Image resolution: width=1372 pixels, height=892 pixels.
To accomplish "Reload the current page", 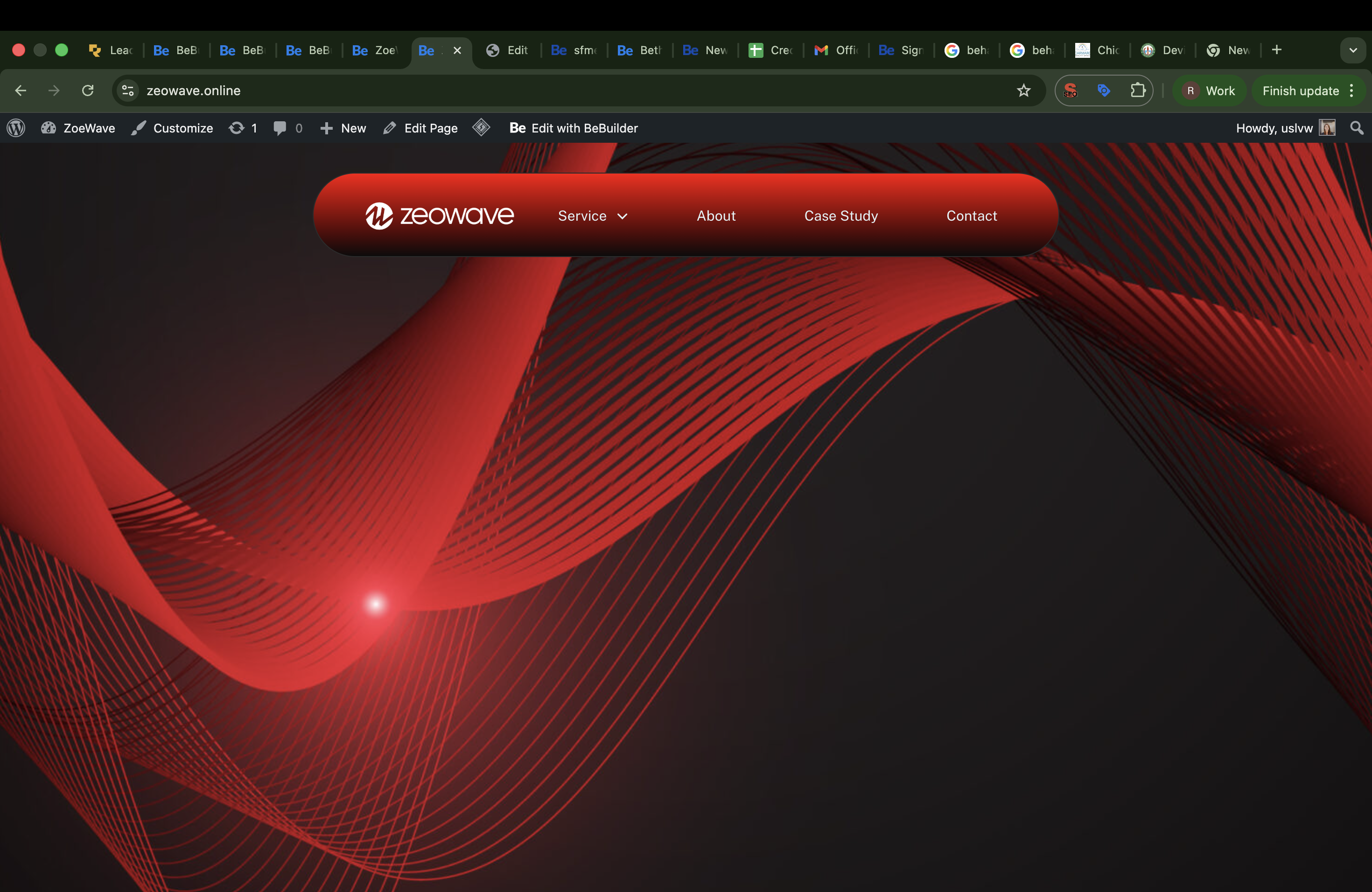I will coord(88,91).
